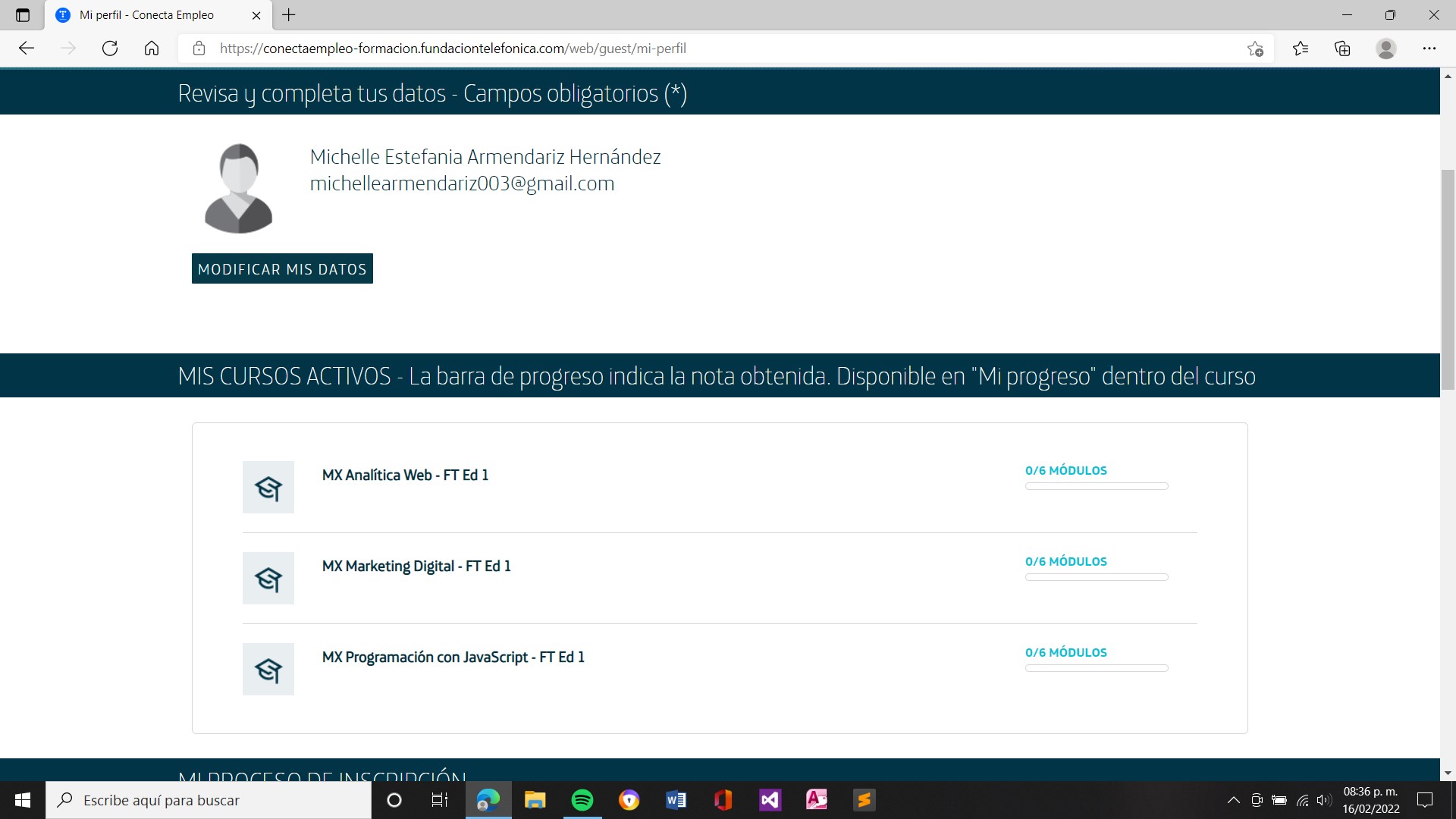
Task: Click 0/6 MÓDULOS label of Marketing Digital
Action: pos(1066,561)
